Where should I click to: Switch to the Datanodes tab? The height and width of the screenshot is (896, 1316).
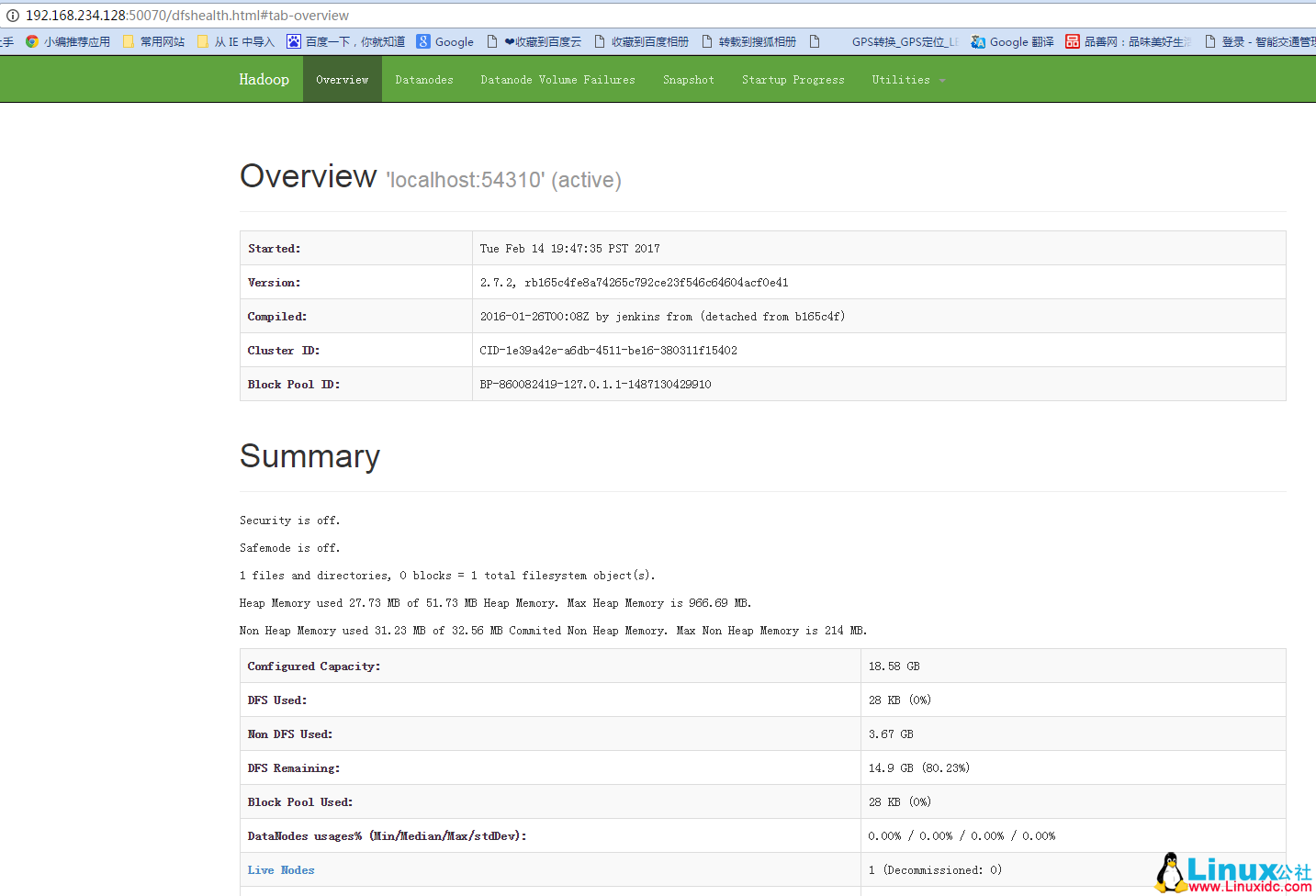[x=424, y=80]
